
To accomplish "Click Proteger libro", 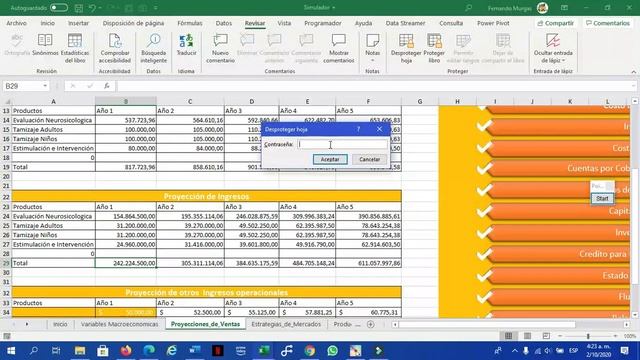I will tap(434, 48).
